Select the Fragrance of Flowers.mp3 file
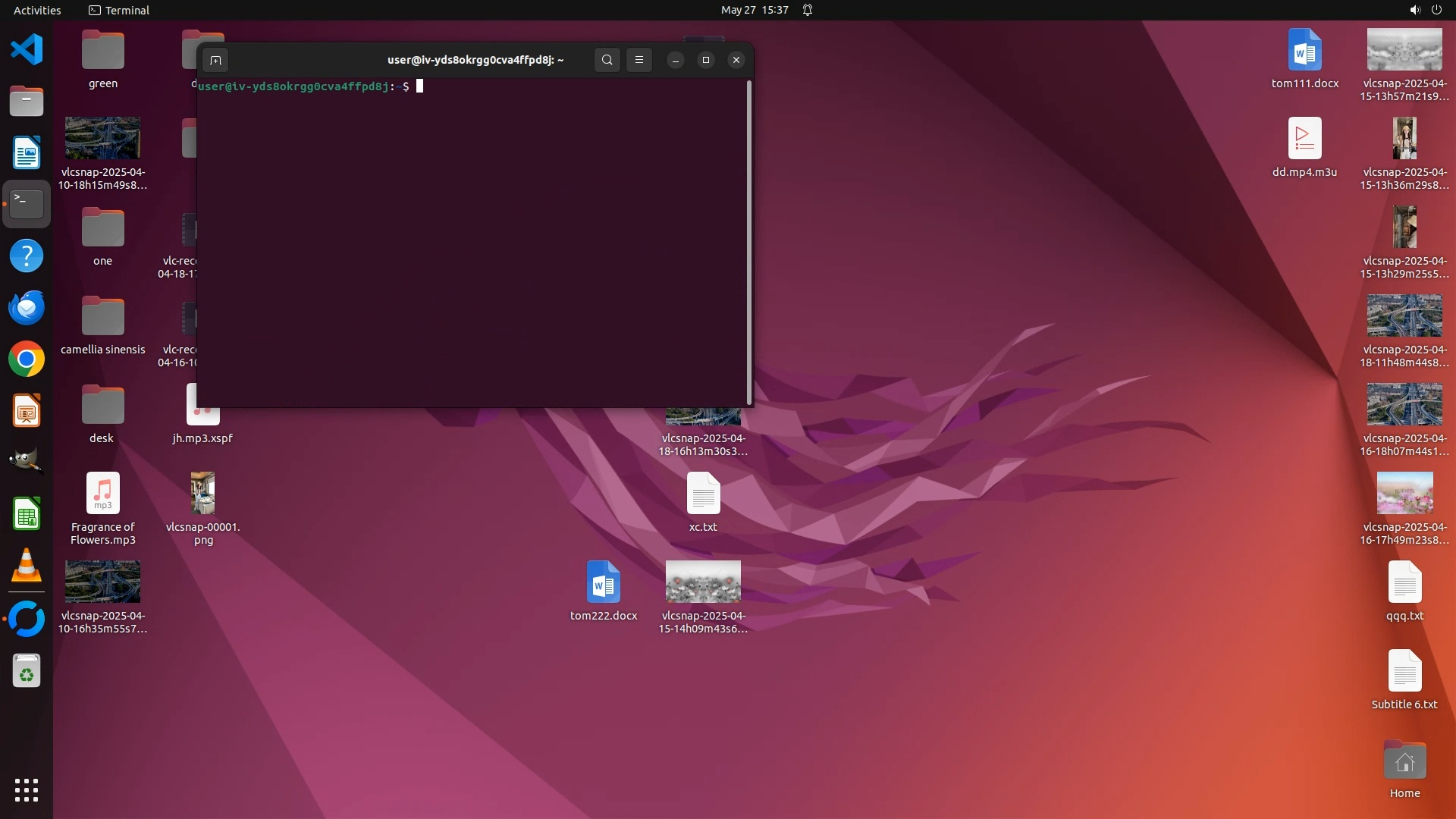 (x=102, y=494)
